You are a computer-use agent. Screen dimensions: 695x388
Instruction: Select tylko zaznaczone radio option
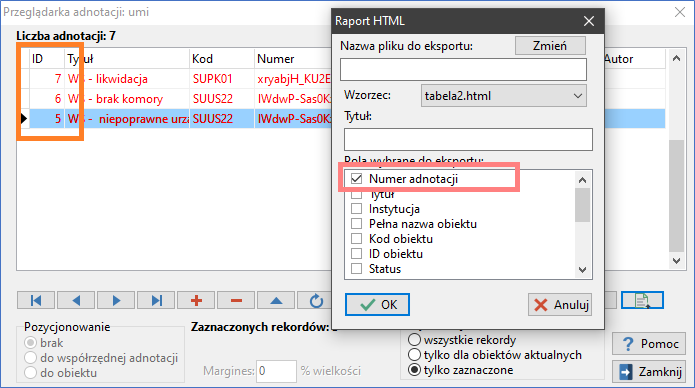tap(414, 370)
